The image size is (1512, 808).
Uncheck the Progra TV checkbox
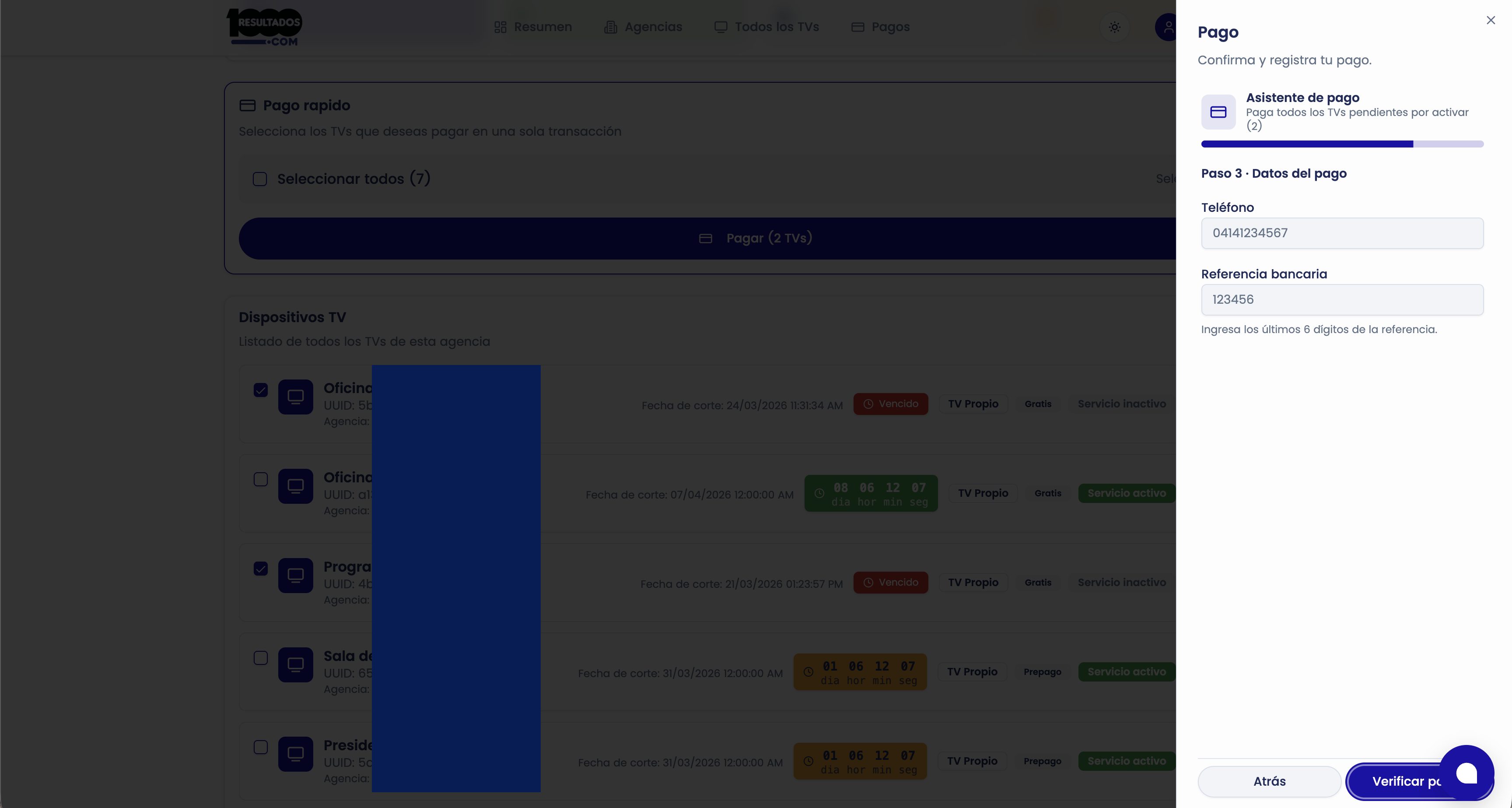point(261,569)
